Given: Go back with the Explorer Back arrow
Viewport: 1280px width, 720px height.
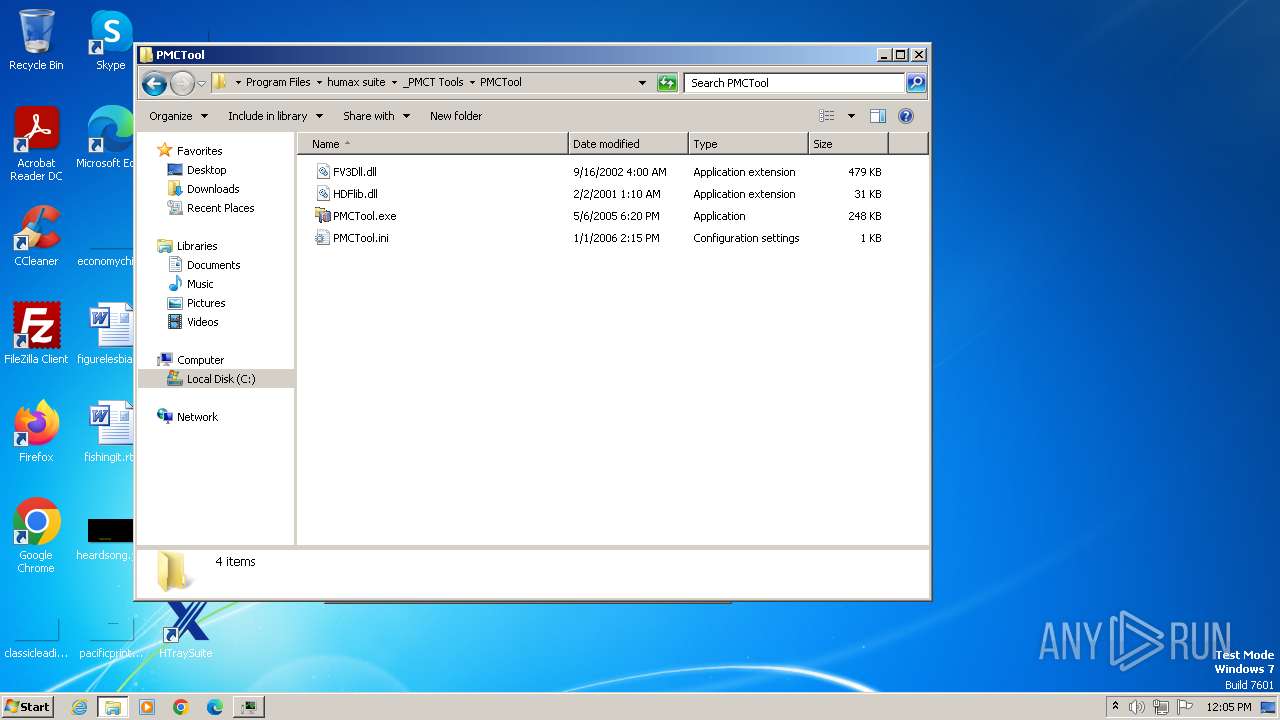Looking at the screenshot, I should coord(154,83).
